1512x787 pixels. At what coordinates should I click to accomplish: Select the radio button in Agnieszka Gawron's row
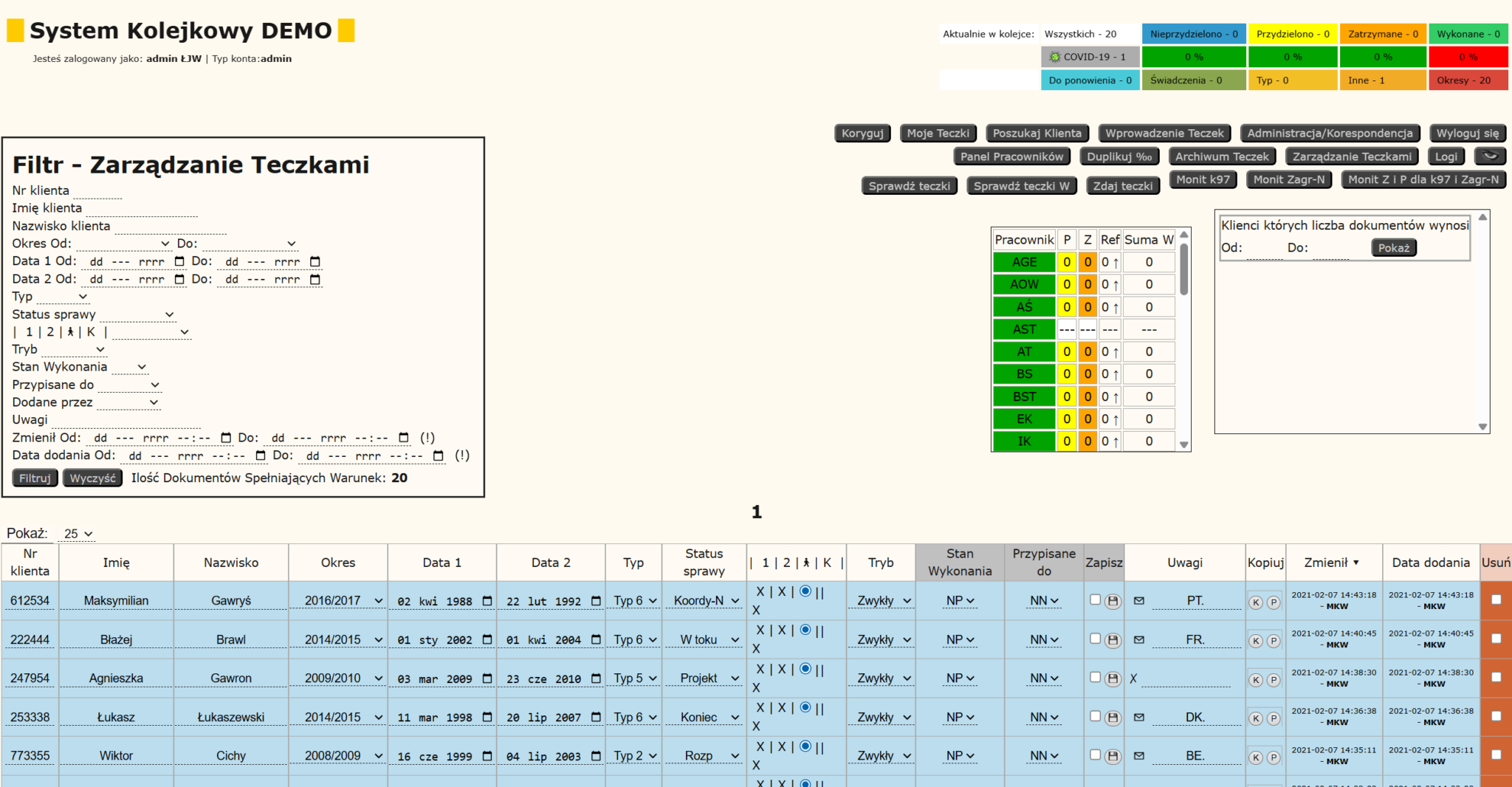[805, 669]
